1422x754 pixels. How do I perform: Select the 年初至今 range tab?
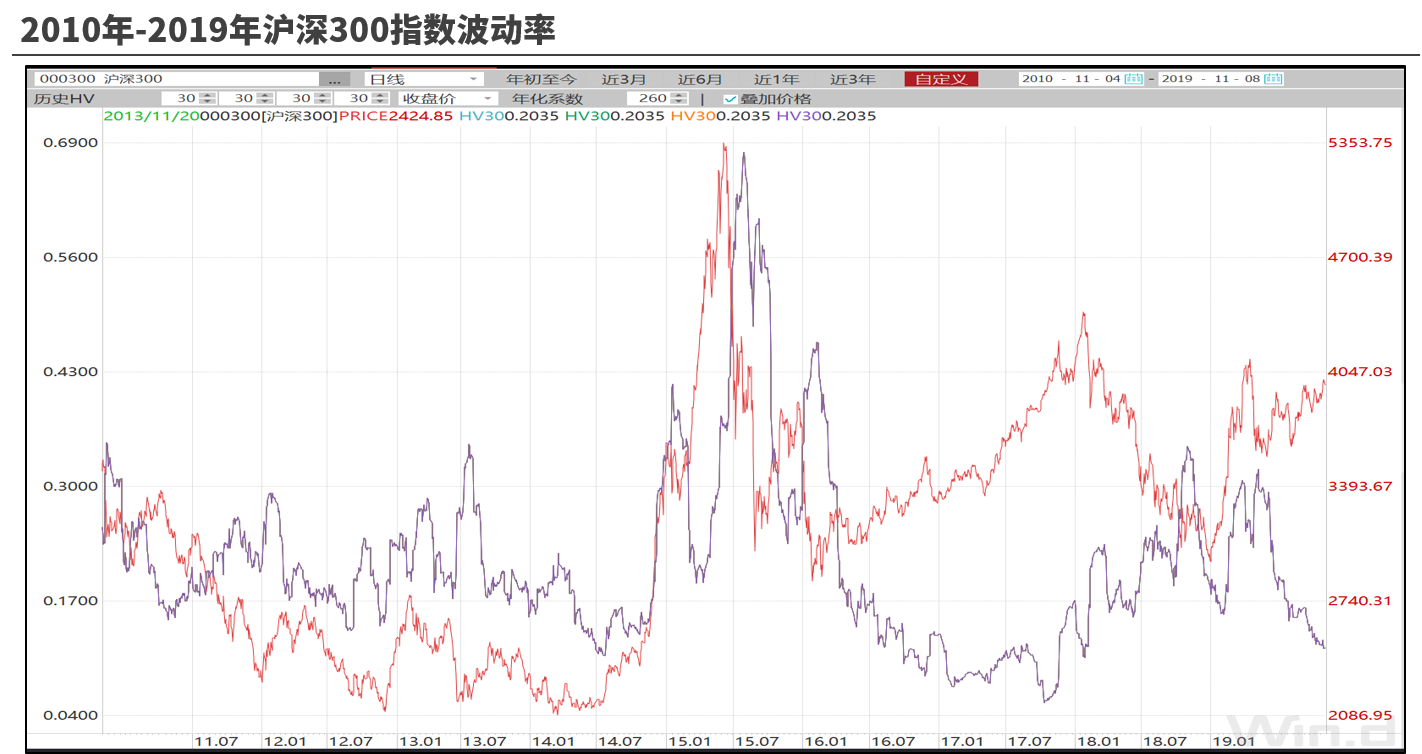[x=541, y=79]
